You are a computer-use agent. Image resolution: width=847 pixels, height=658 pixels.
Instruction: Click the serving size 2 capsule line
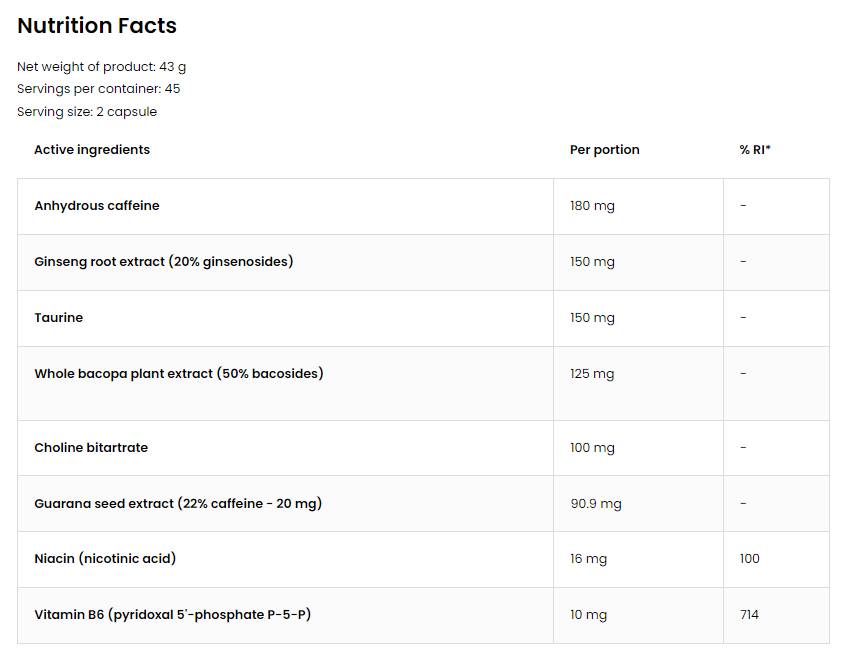tap(87, 112)
